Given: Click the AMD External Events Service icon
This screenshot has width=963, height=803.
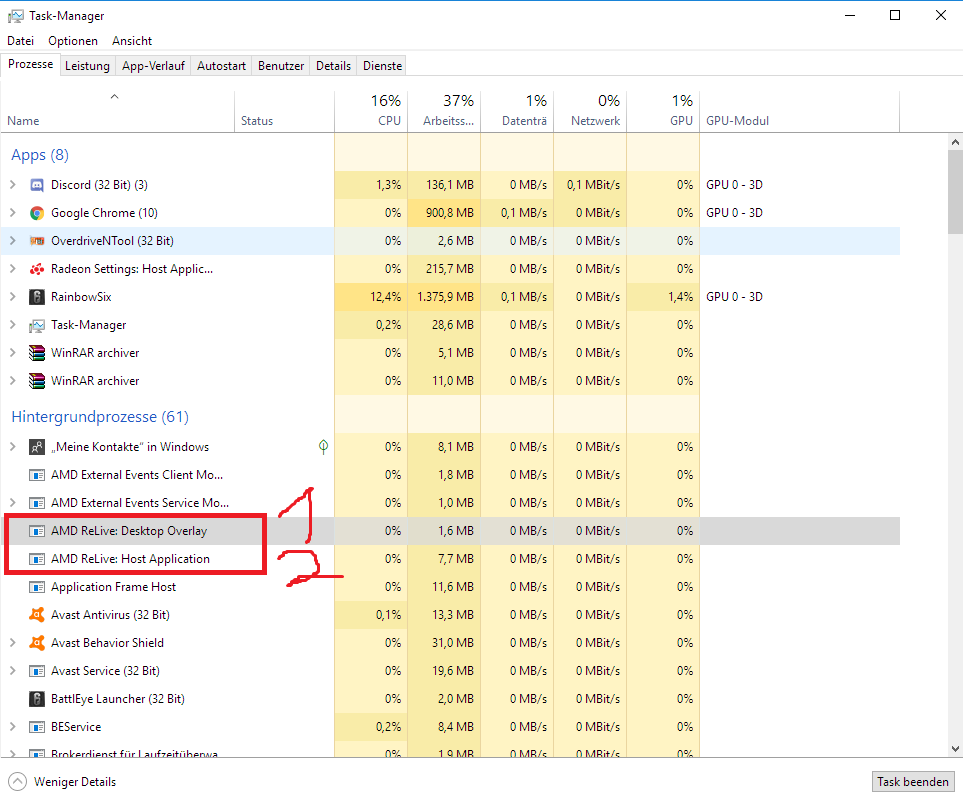Looking at the screenshot, I should click(x=37, y=503).
